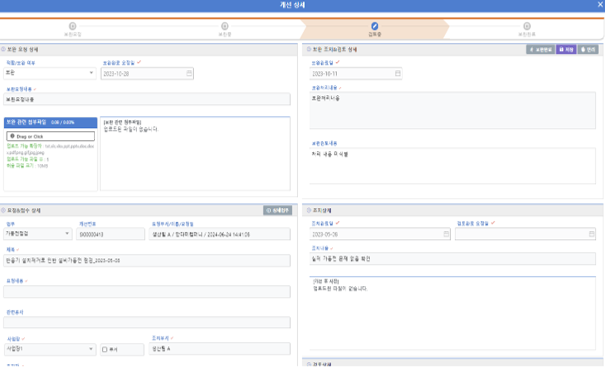Click the second large text area in top-right panel
Viewport: 605px width, 371px height.
coord(453,166)
